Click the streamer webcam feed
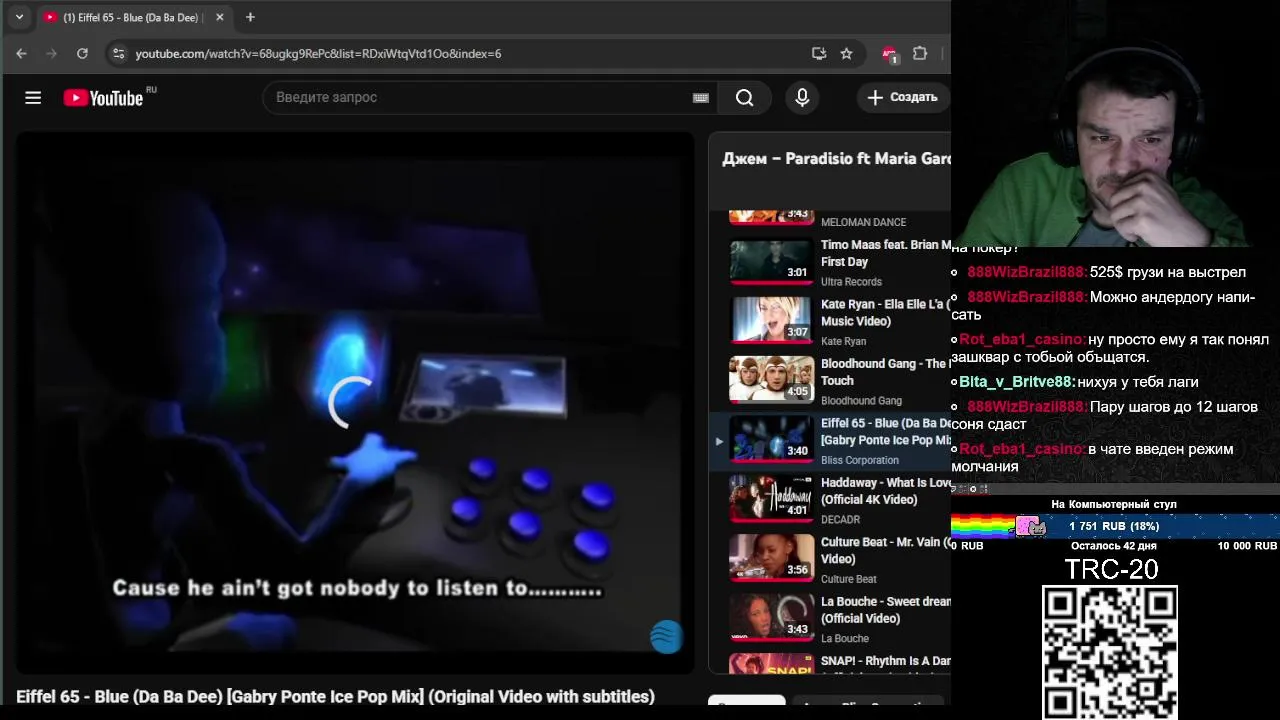Viewport: 1280px width, 720px height. (x=1114, y=123)
